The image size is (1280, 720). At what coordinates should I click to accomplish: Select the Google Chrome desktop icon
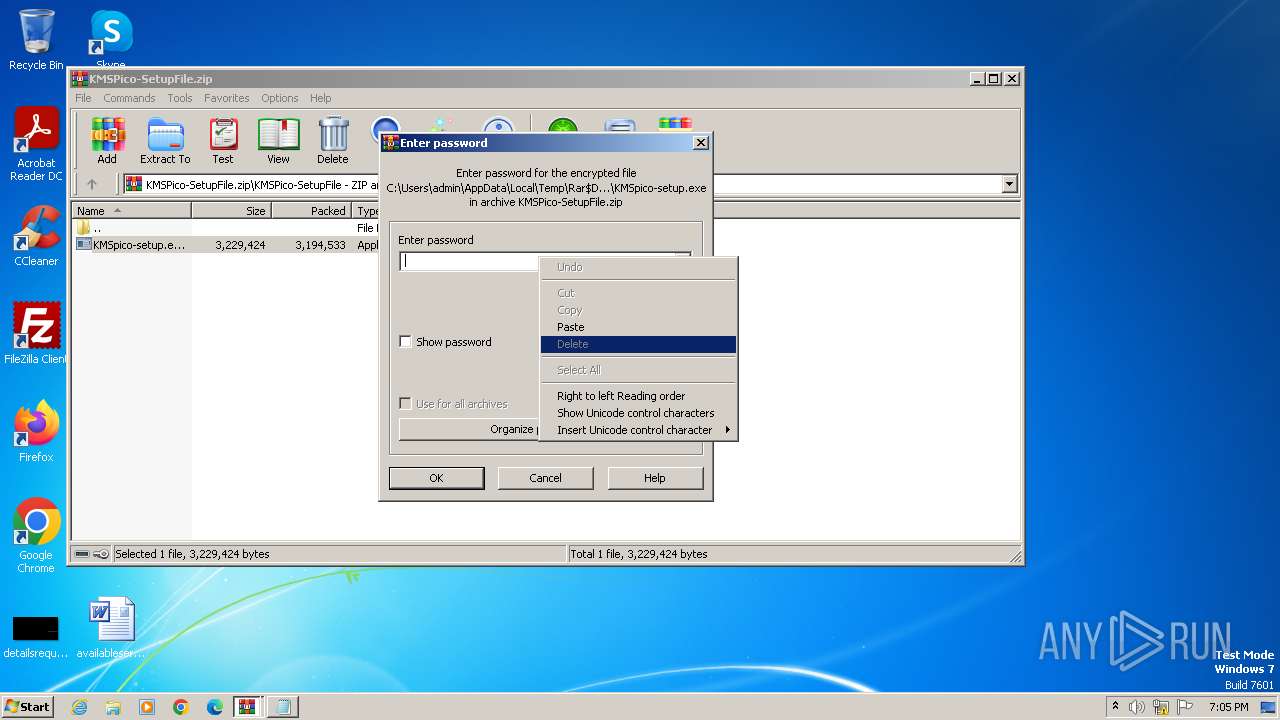[x=36, y=536]
